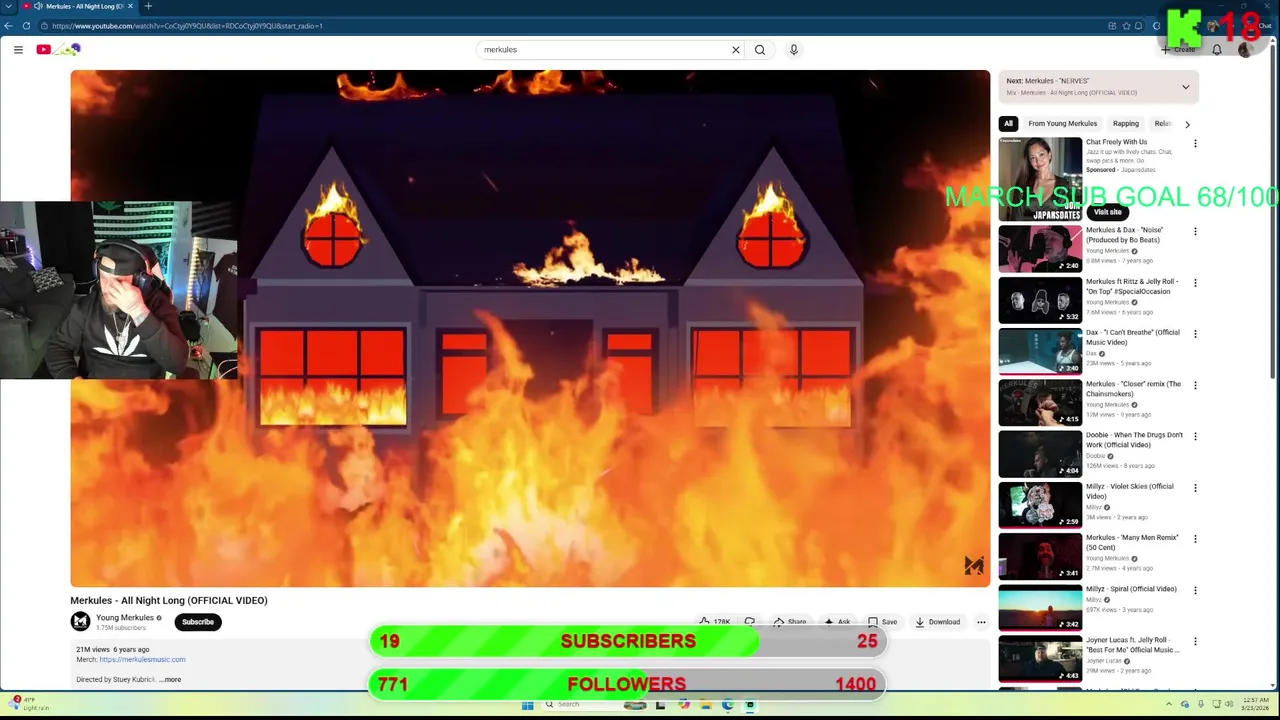
Task: Open options menu for Chat Freely ad
Action: 1195,143
